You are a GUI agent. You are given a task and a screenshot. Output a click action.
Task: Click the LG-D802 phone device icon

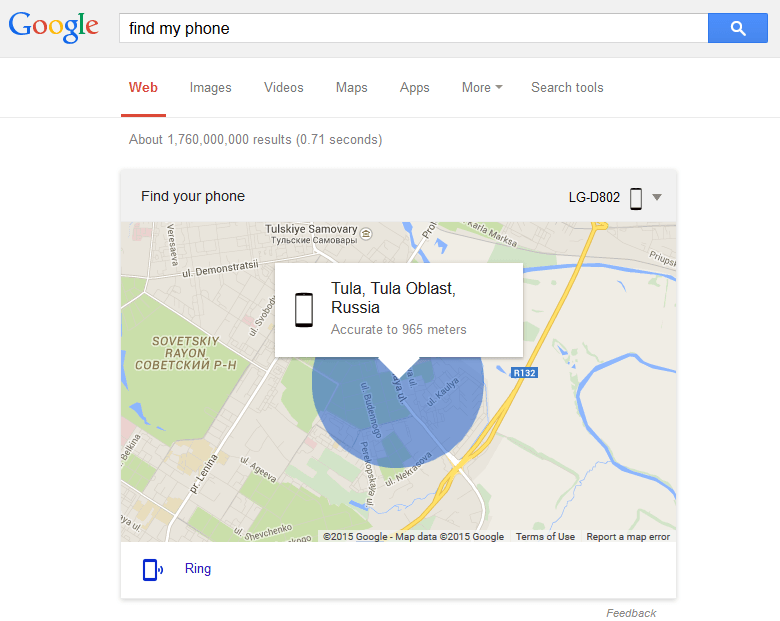click(636, 198)
